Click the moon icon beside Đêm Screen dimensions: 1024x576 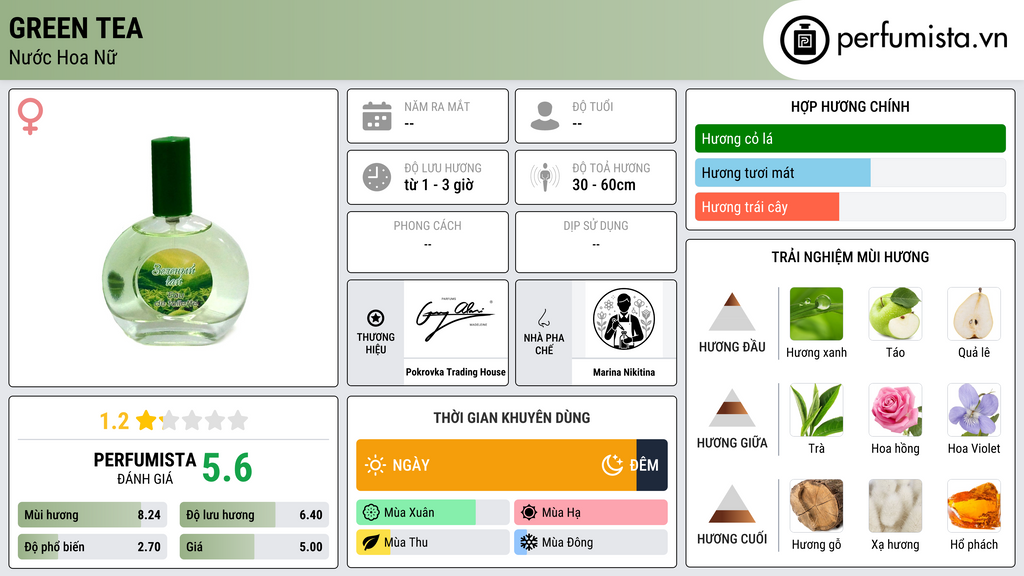(x=612, y=465)
